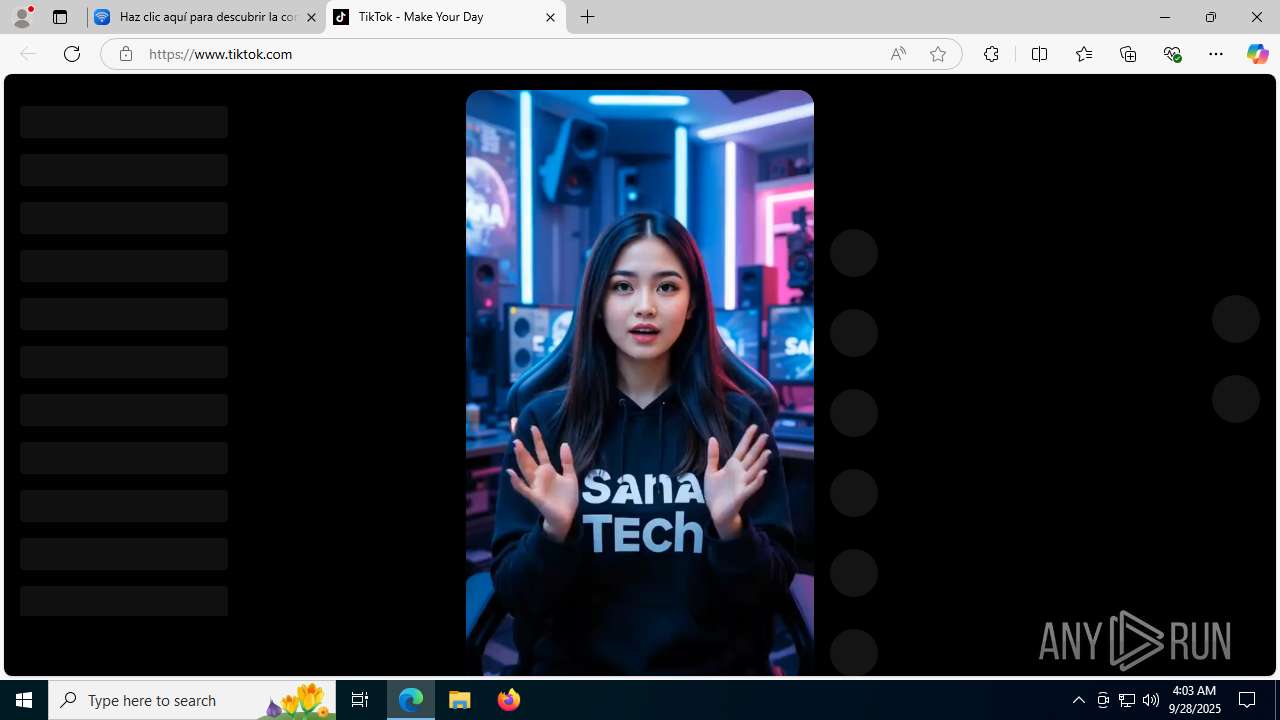Refresh the TikTok page
The image size is (1280, 720).
coord(72,54)
